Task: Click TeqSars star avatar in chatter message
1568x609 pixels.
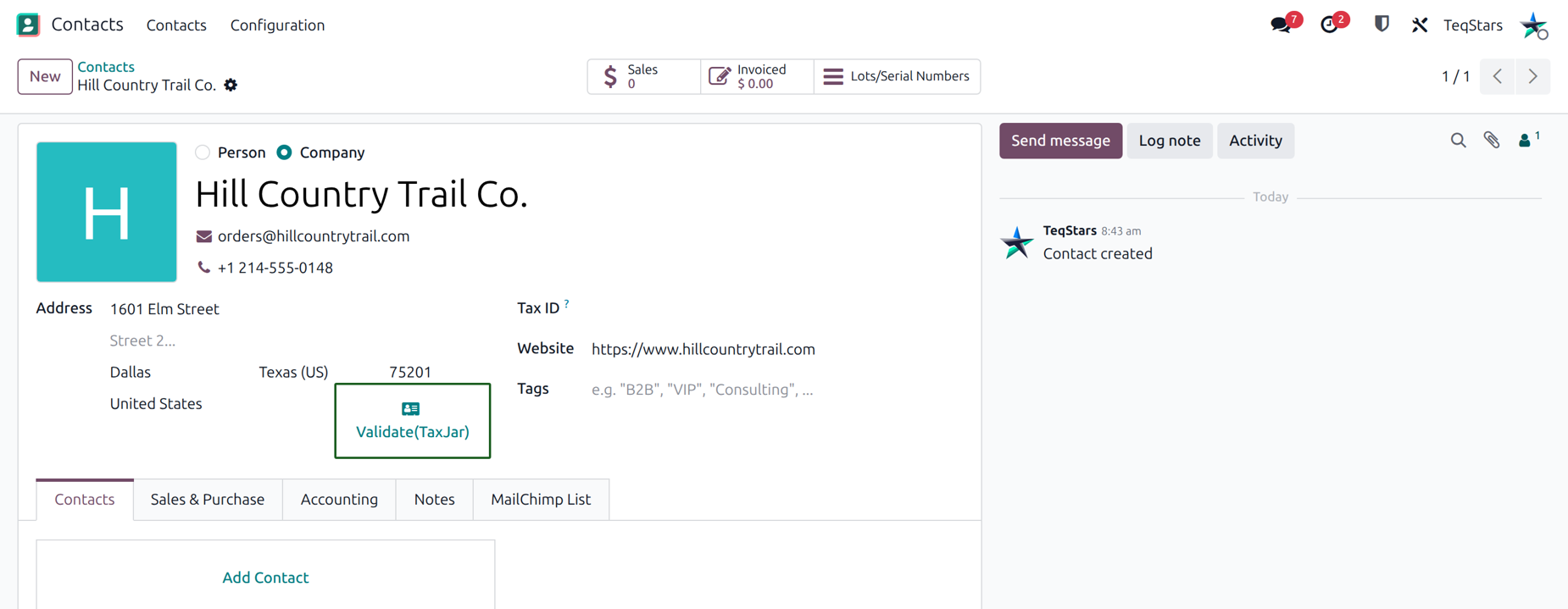Action: [1017, 243]
